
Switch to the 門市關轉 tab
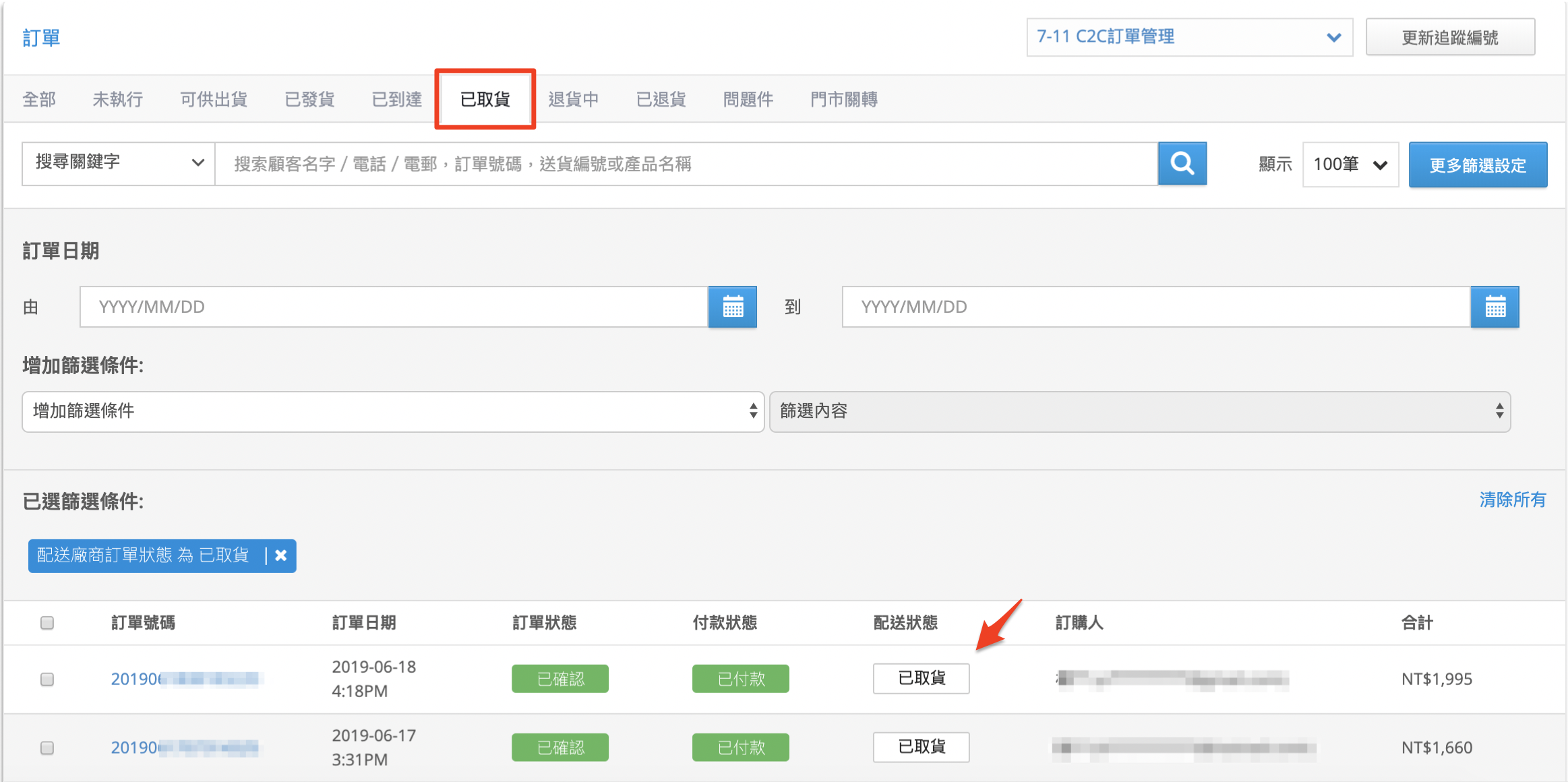pos(844,99)
